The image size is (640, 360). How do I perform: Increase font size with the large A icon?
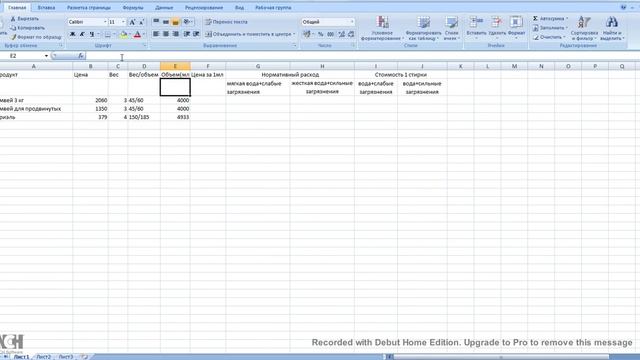coord(132,22)
